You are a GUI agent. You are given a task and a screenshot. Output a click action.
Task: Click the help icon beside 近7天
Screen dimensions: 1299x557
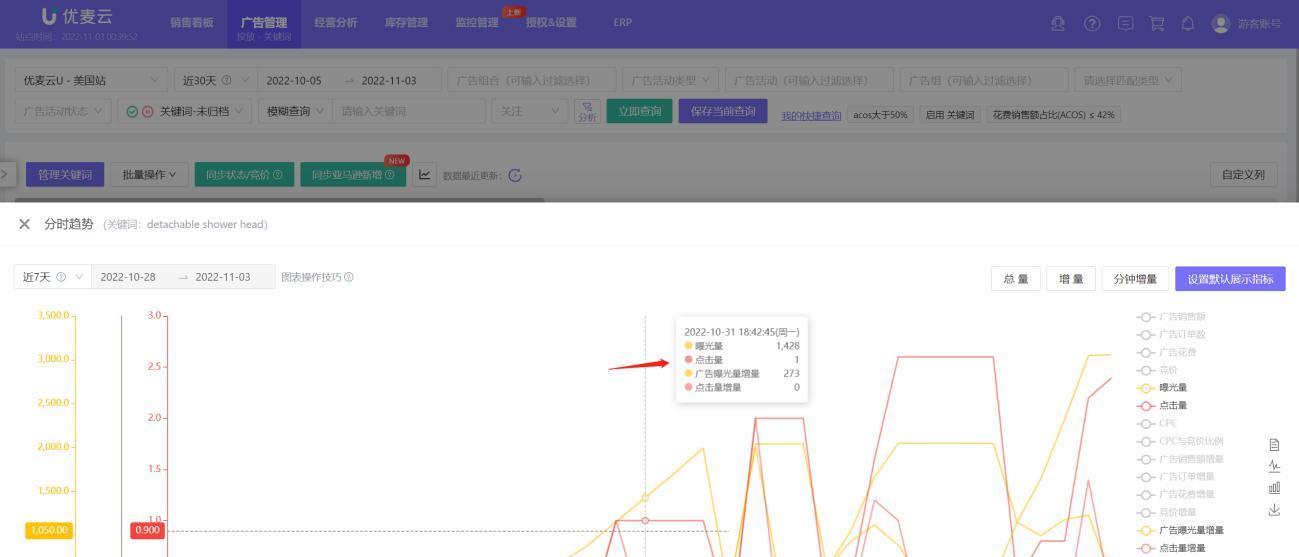point(62,277)
